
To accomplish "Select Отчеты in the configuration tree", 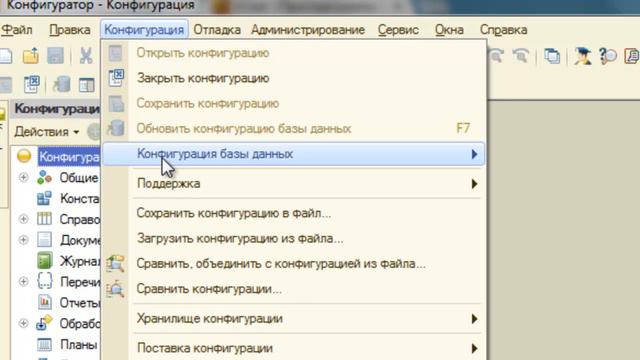I will 80,303.
